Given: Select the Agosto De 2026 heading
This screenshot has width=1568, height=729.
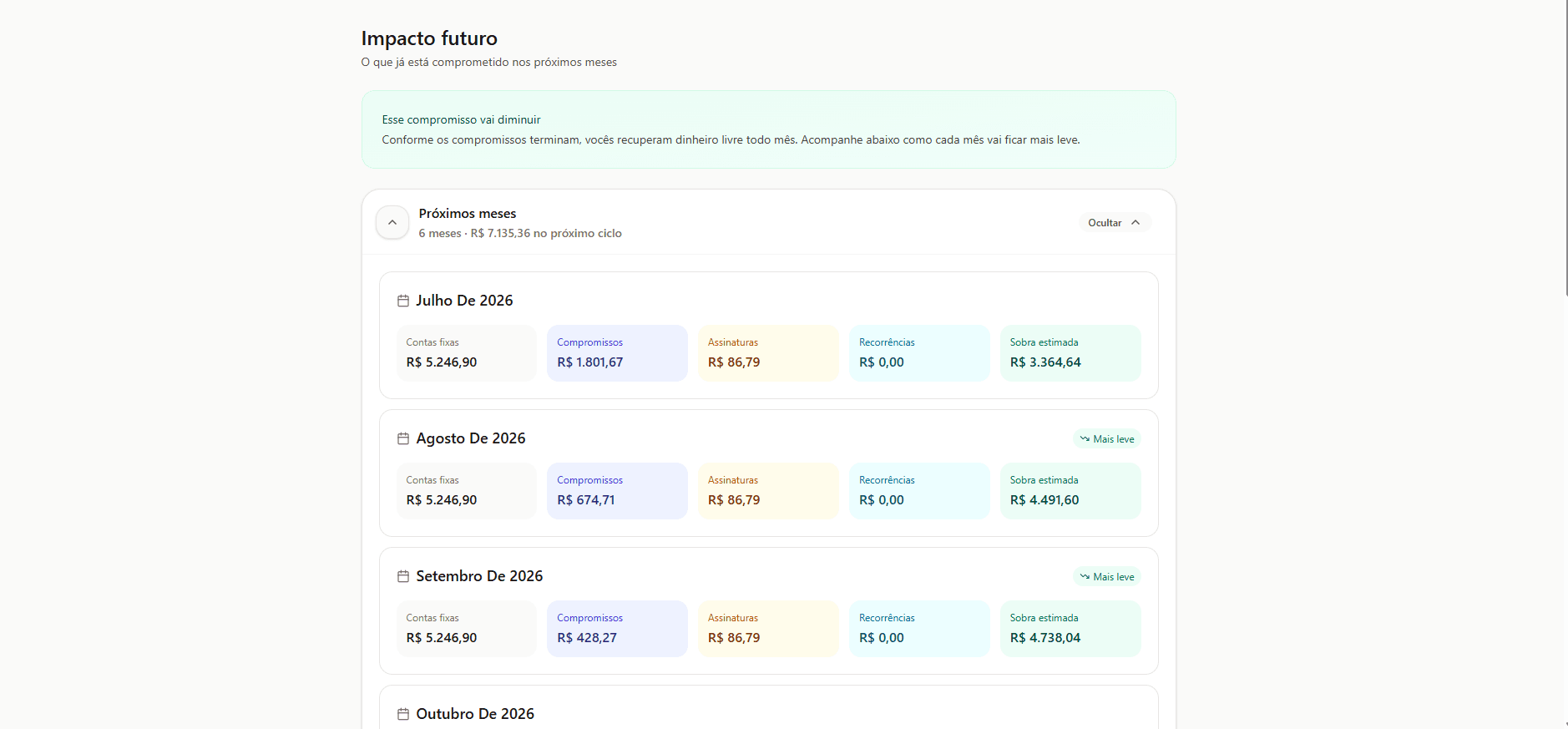Looking at the screenshot, I should [471, 438].
